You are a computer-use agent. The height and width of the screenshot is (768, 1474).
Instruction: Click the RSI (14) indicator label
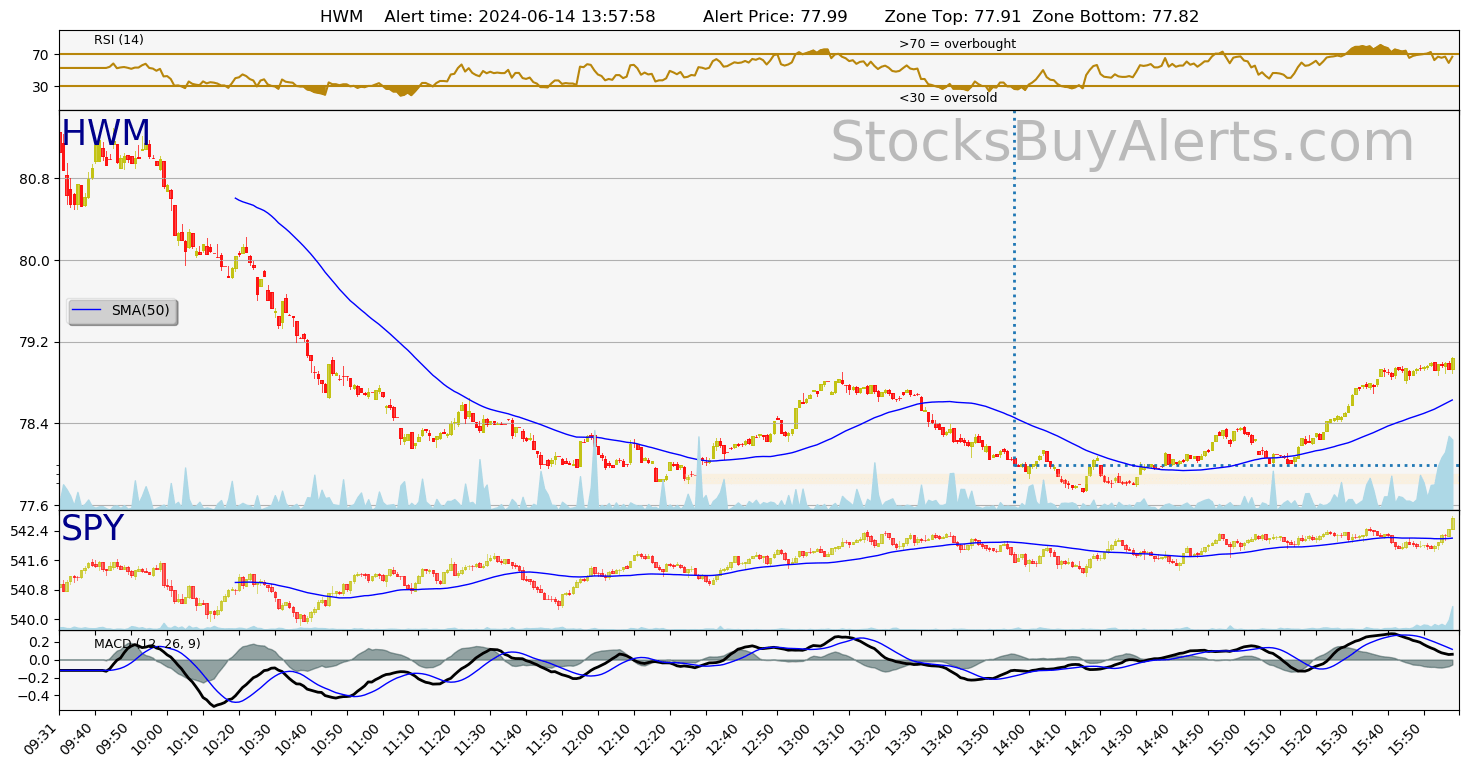coord(119,40)
